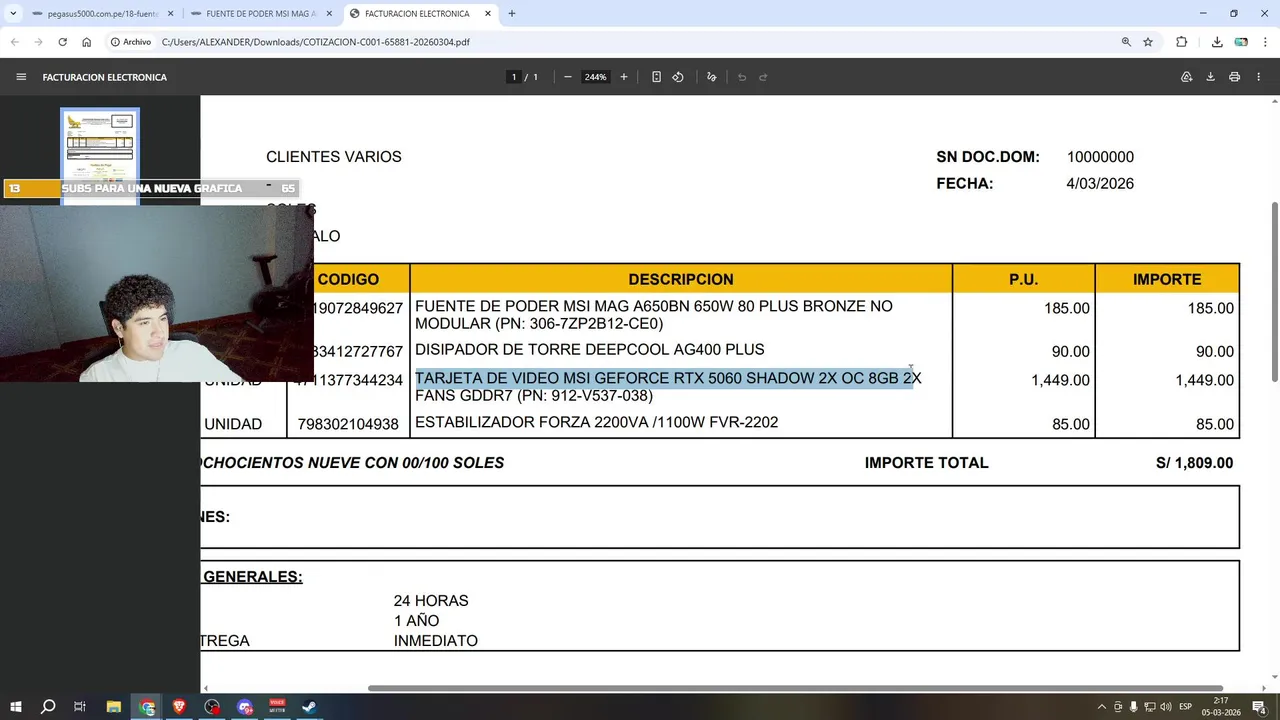
Task: Open a new browser tab
Action: [x=512, y=14]
